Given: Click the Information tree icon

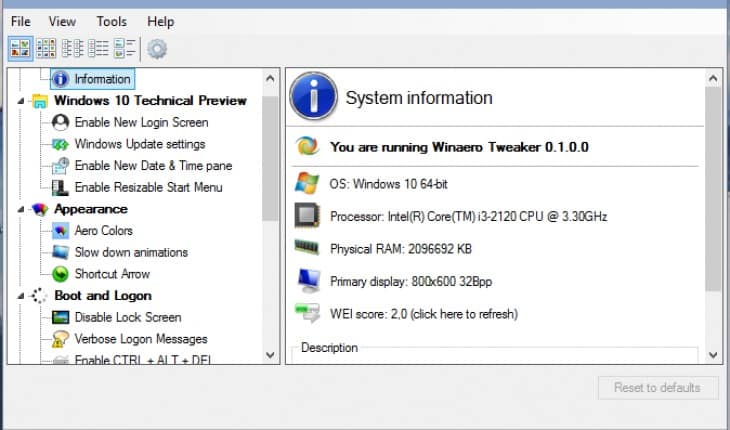Looking at the screenshot, I should [61, 79].
